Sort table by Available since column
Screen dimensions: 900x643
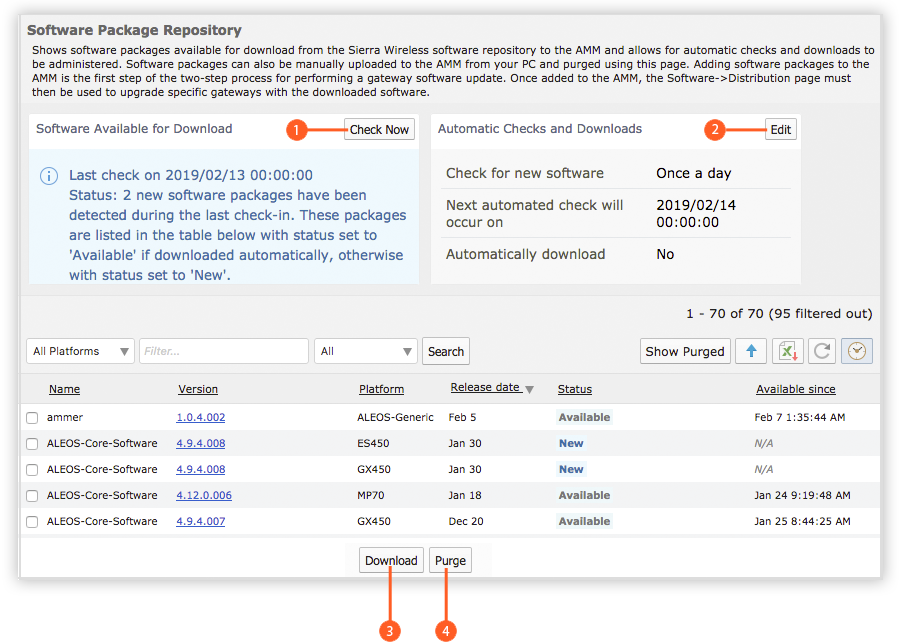[x=796, y=389]
